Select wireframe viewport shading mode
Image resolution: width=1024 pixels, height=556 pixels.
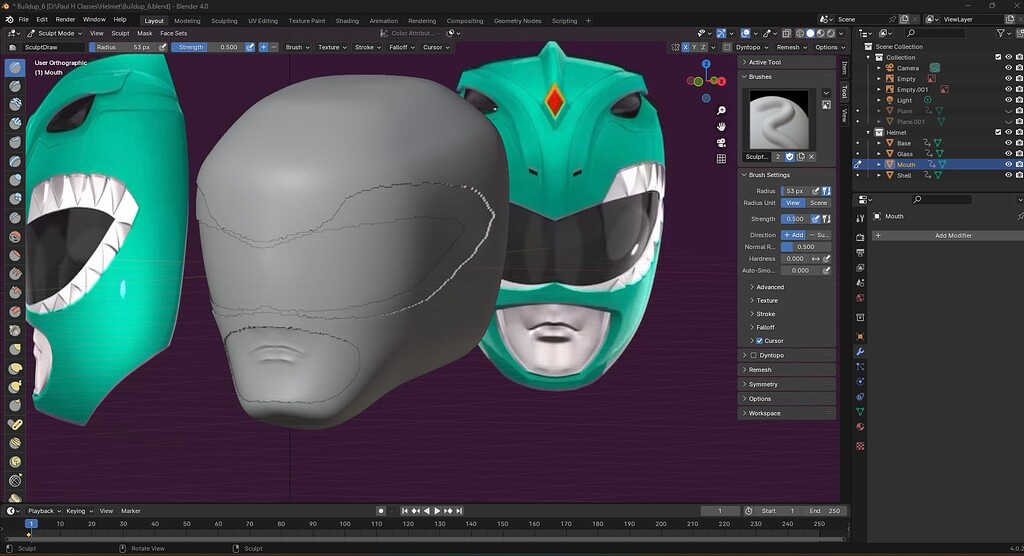(x=800, y=33)
